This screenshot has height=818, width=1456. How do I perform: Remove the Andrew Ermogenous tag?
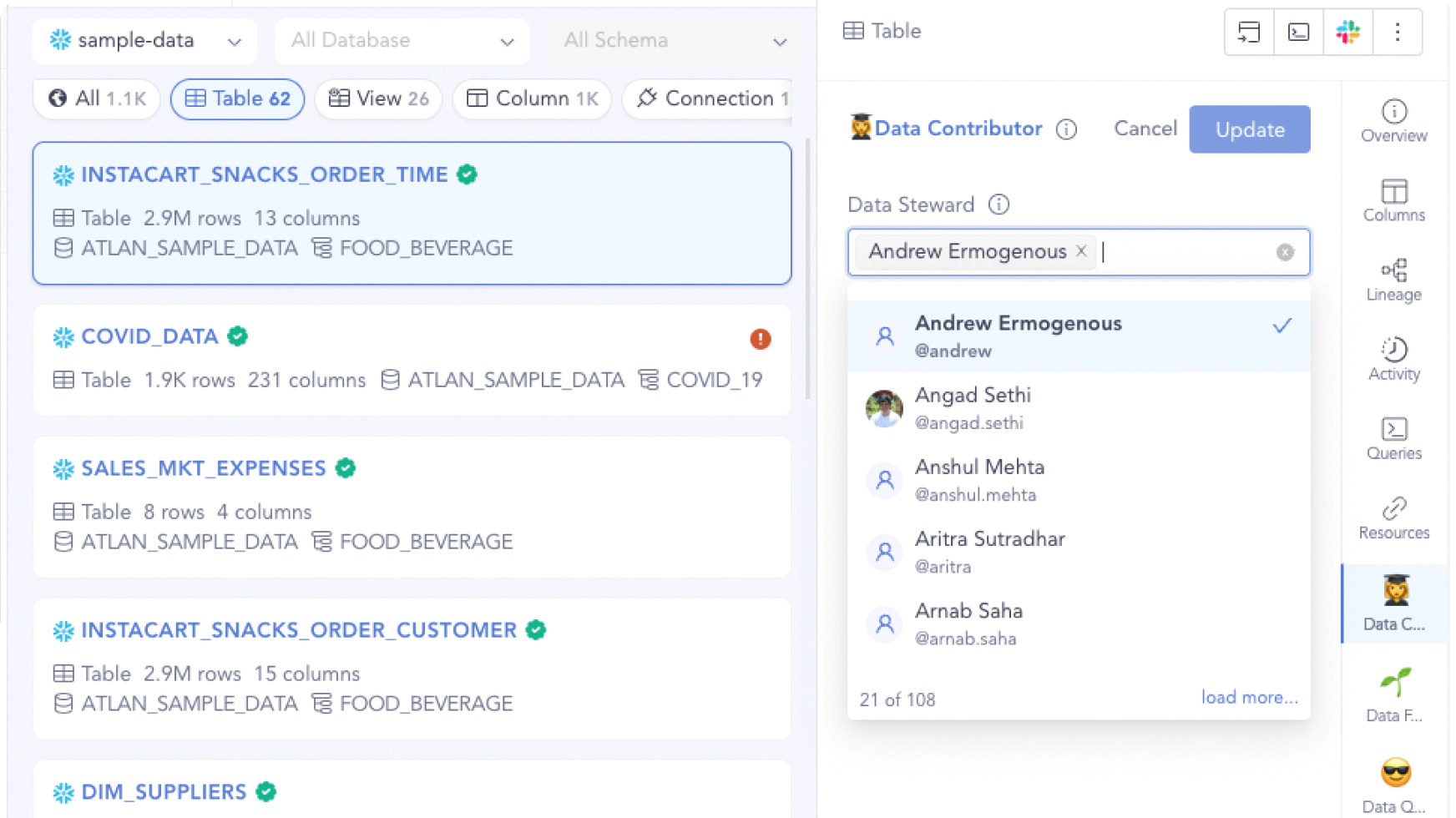coord(1081,251)
